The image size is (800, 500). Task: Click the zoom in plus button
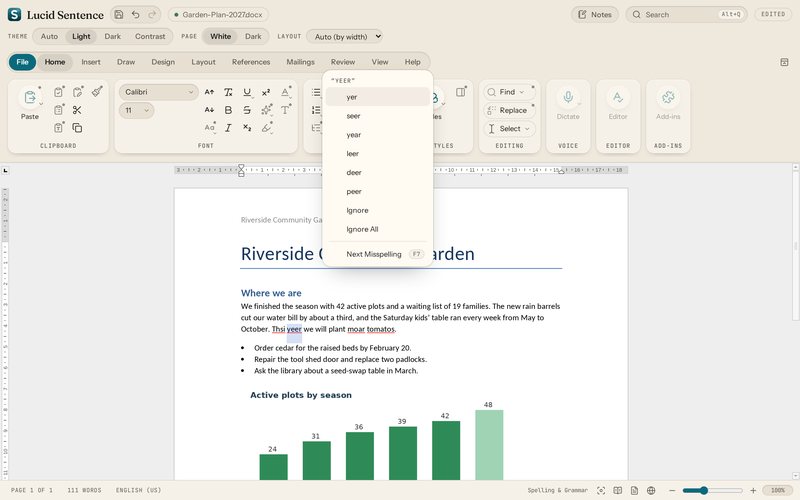click(753, 490)
